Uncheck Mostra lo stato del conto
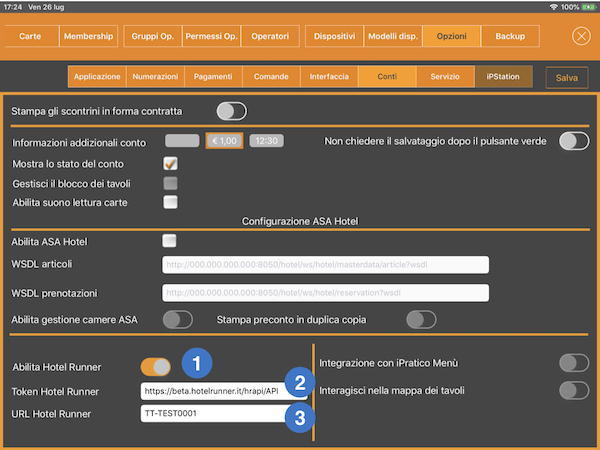This screenshot has width=600, height=450. [x=170, y=164]
